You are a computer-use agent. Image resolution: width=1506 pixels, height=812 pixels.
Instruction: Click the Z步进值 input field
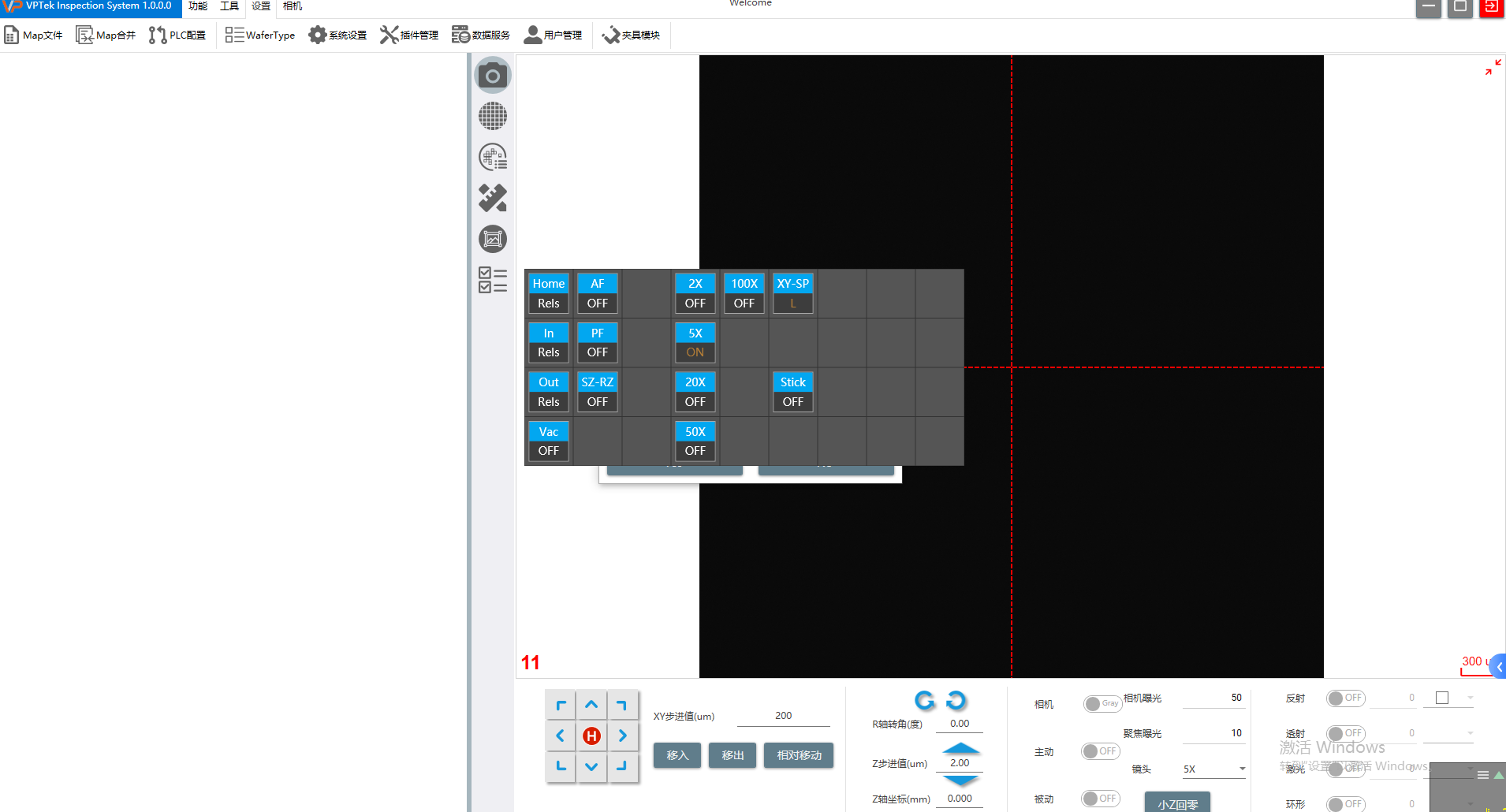960,763
